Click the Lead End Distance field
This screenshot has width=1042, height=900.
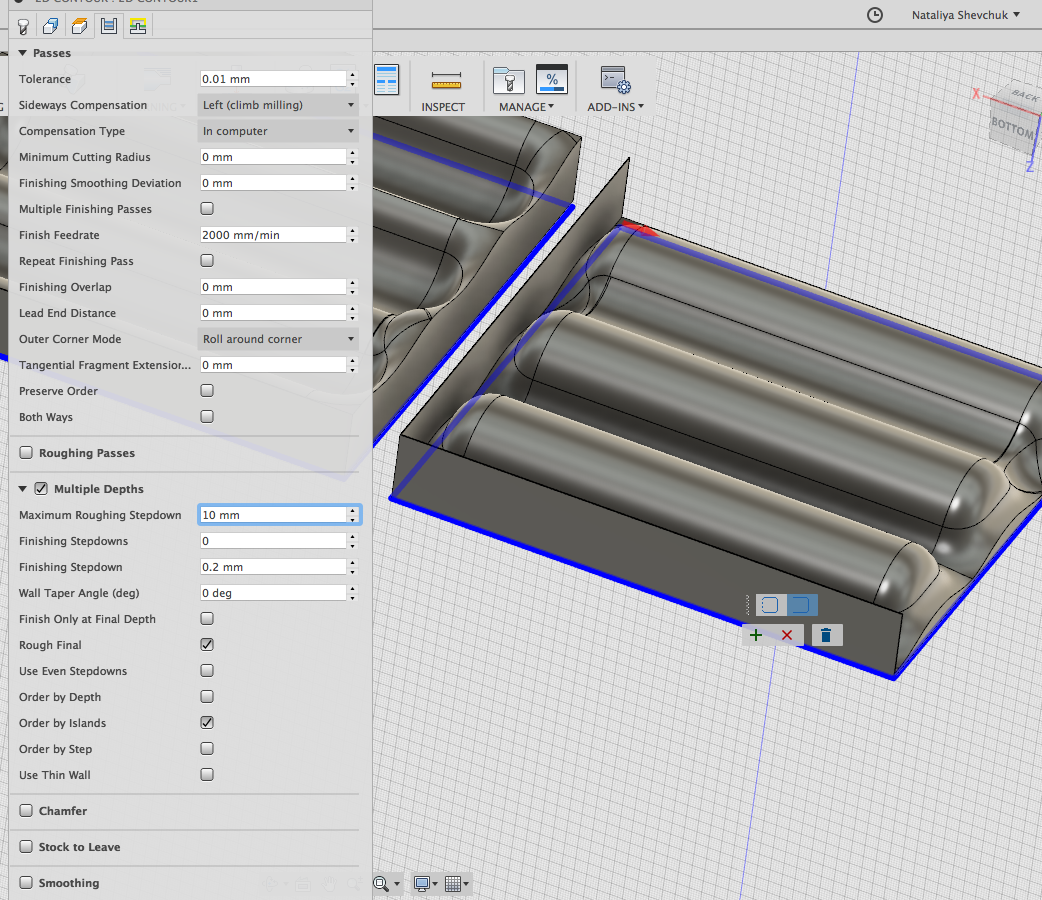click(x=273, y=313)
